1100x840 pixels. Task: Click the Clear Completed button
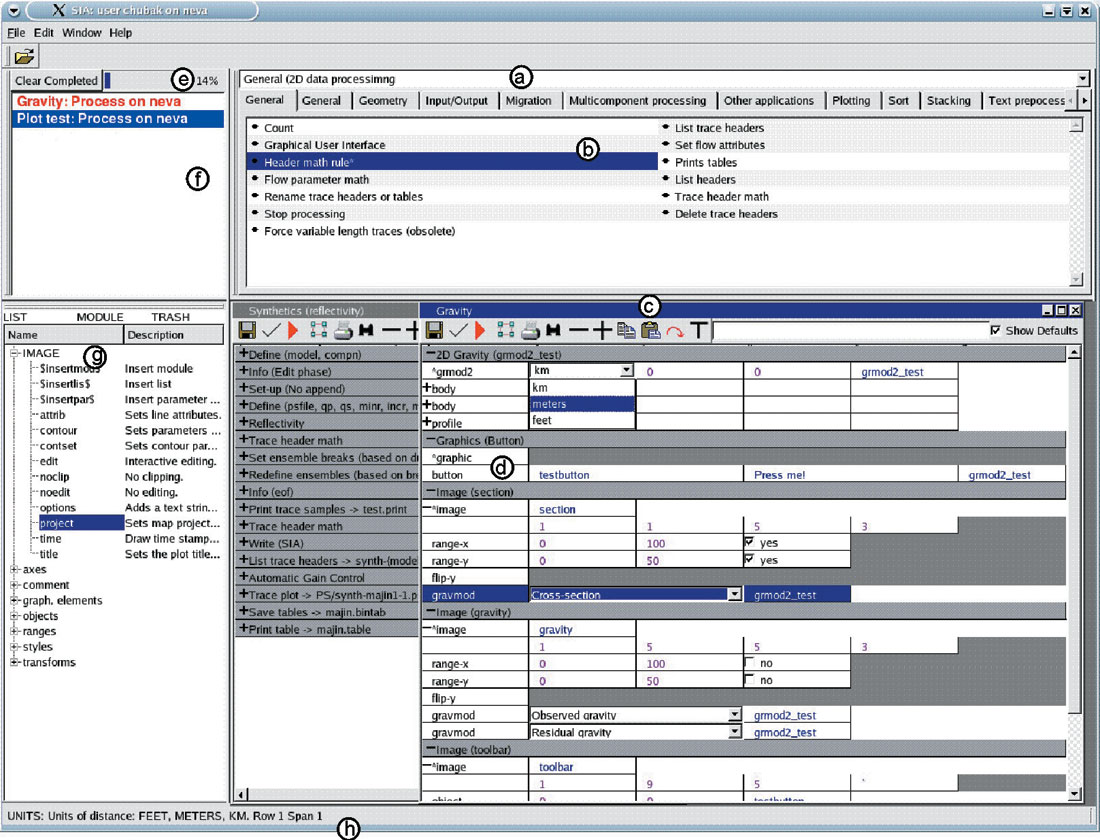[x=56, y=81]
